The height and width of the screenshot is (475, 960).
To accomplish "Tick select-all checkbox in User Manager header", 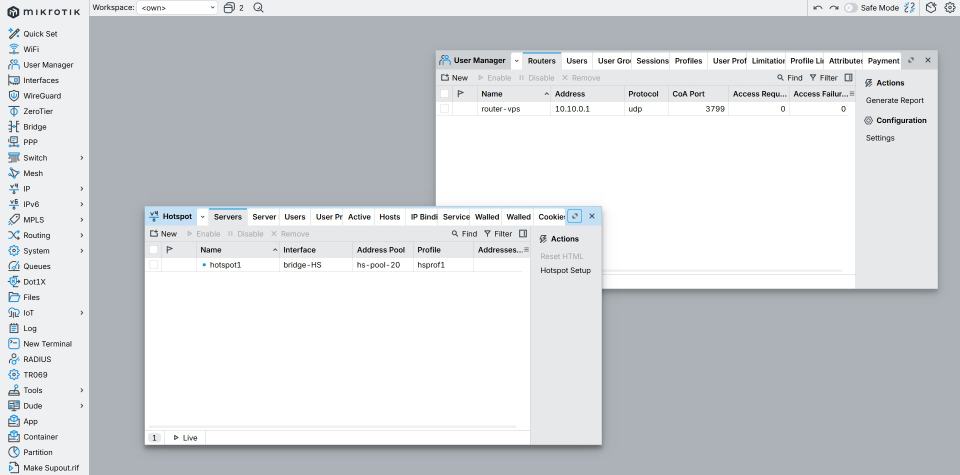I will click(444, 94).
